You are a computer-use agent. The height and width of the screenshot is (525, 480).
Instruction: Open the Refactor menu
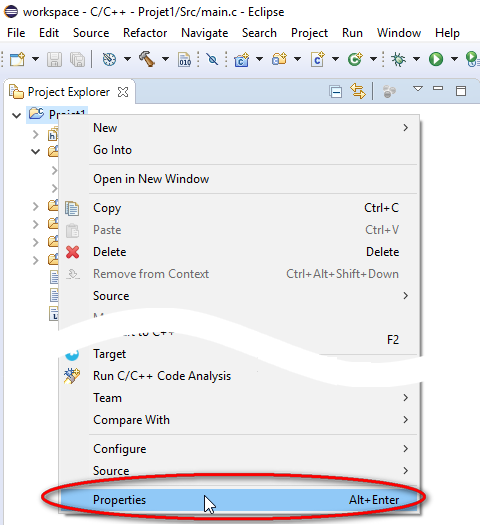coord(145,33)
